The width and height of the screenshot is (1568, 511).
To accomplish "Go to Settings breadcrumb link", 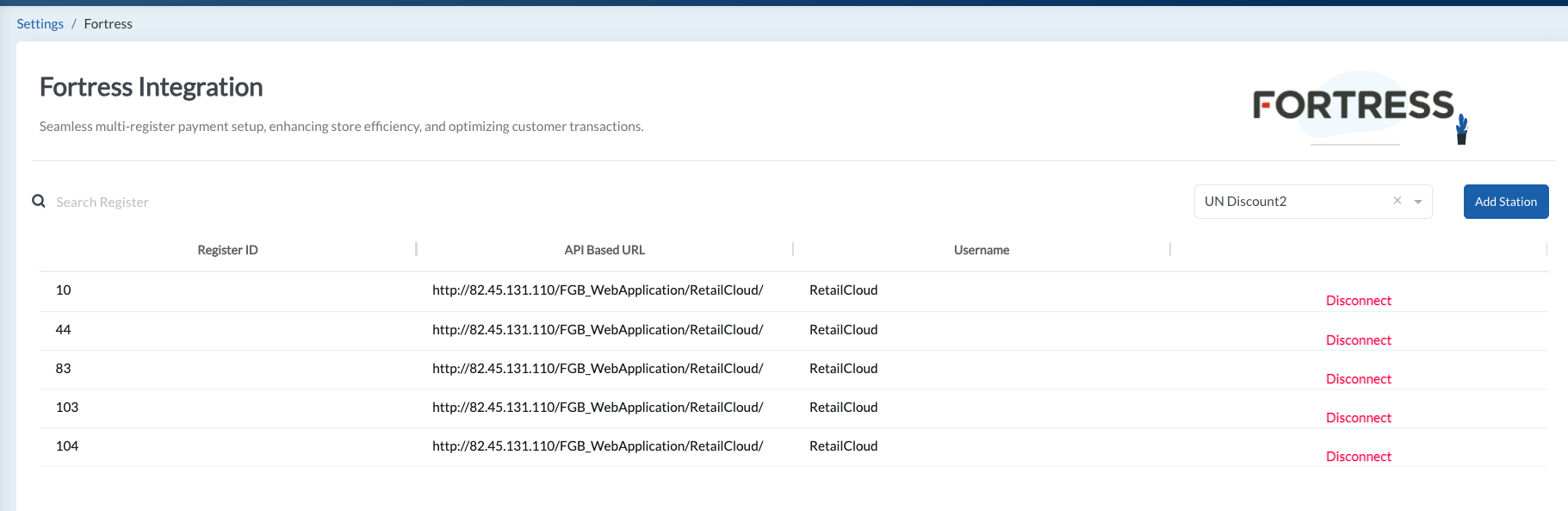I will pos(40,23).
